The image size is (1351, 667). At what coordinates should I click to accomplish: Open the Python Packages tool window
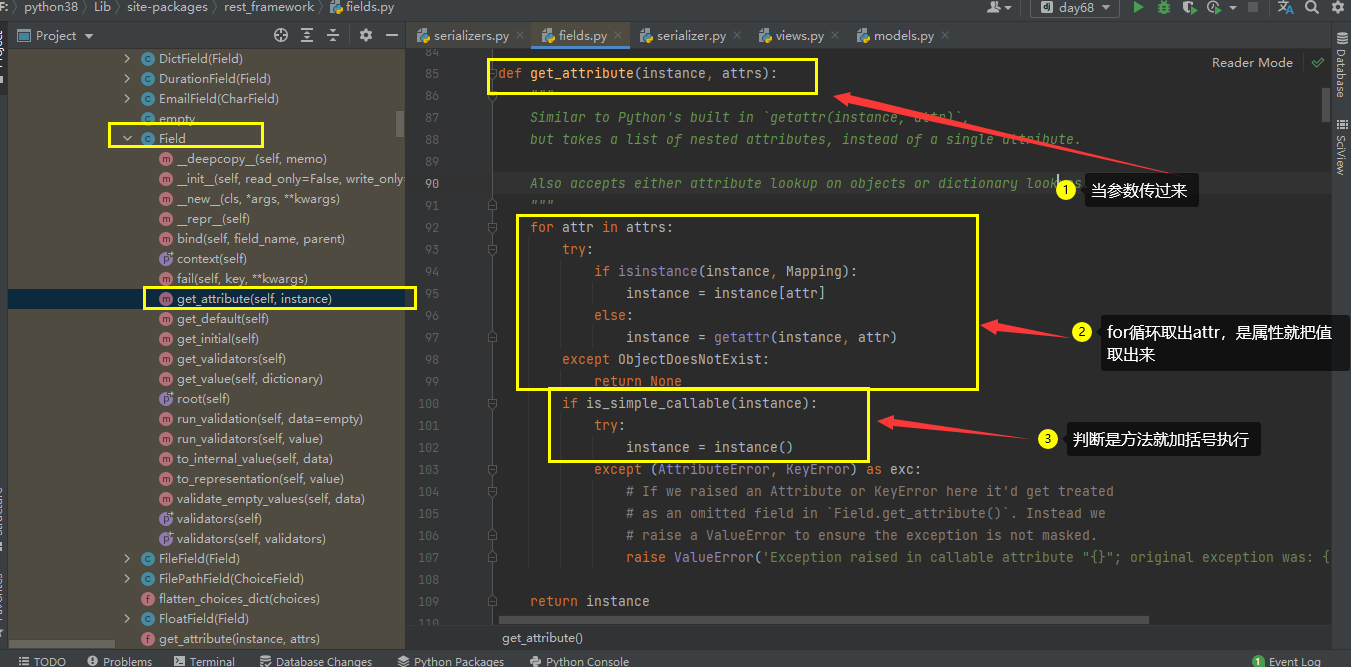coord(451,661)
